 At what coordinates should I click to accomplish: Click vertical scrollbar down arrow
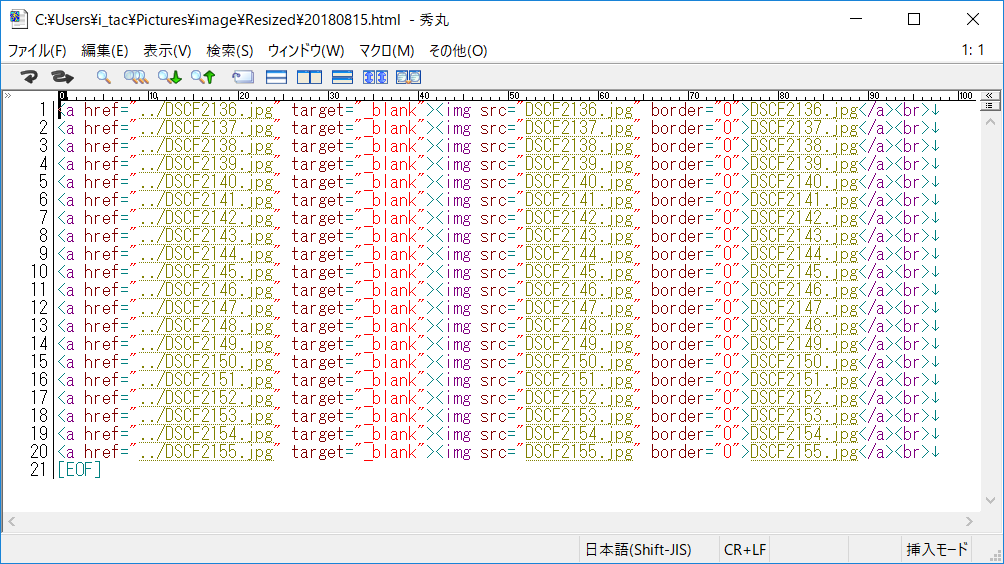pyautogui.click(x=991, y=500)
